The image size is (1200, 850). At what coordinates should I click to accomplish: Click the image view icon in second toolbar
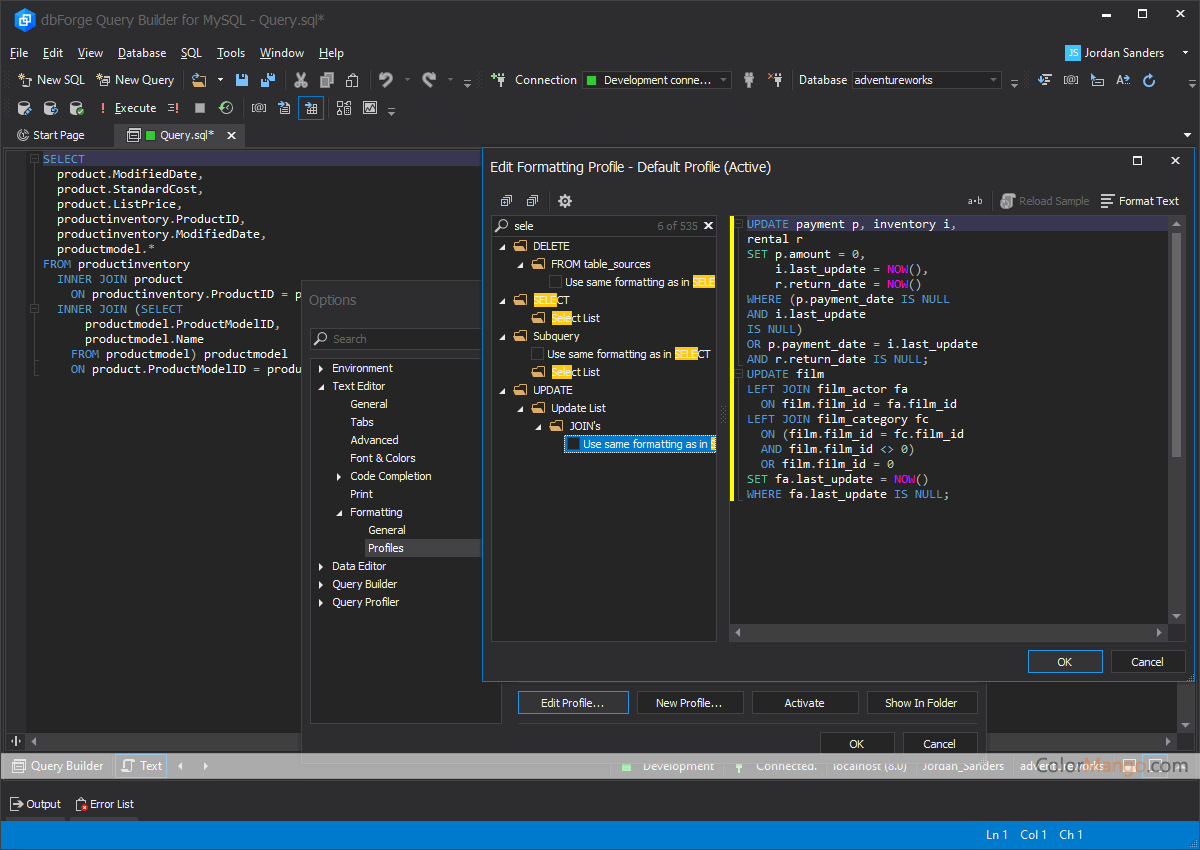coord(370,108)
